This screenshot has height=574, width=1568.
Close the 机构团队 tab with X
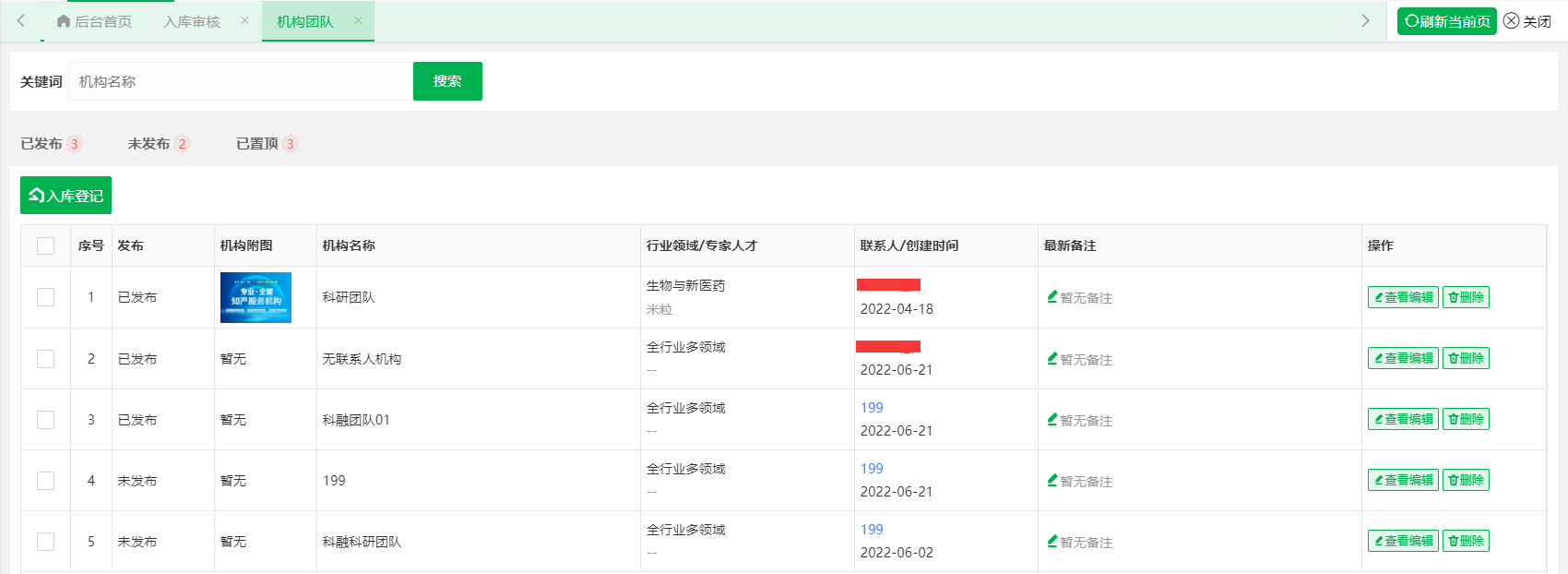(358, 20)
